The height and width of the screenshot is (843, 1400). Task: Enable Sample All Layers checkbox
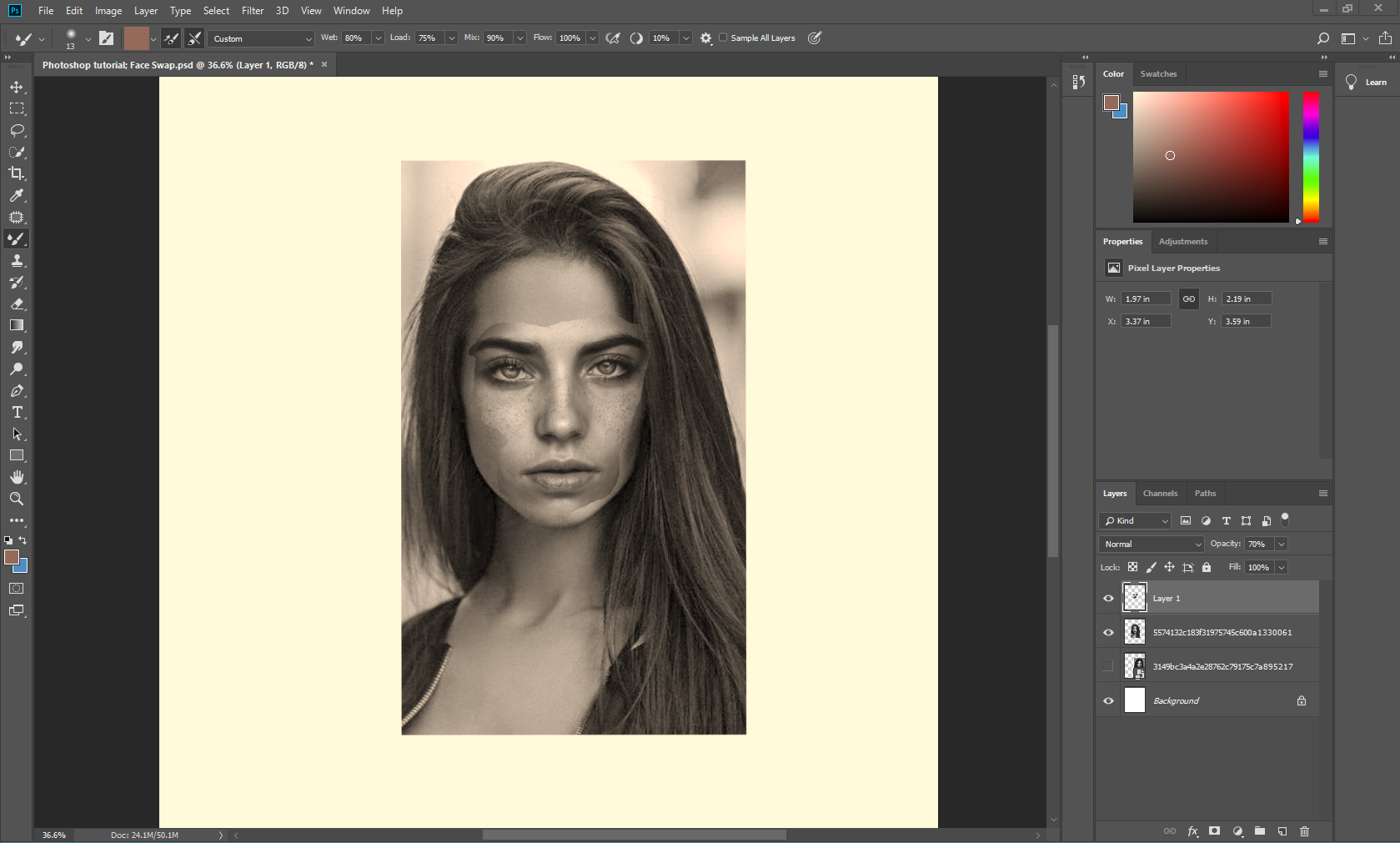pos(723,38)
